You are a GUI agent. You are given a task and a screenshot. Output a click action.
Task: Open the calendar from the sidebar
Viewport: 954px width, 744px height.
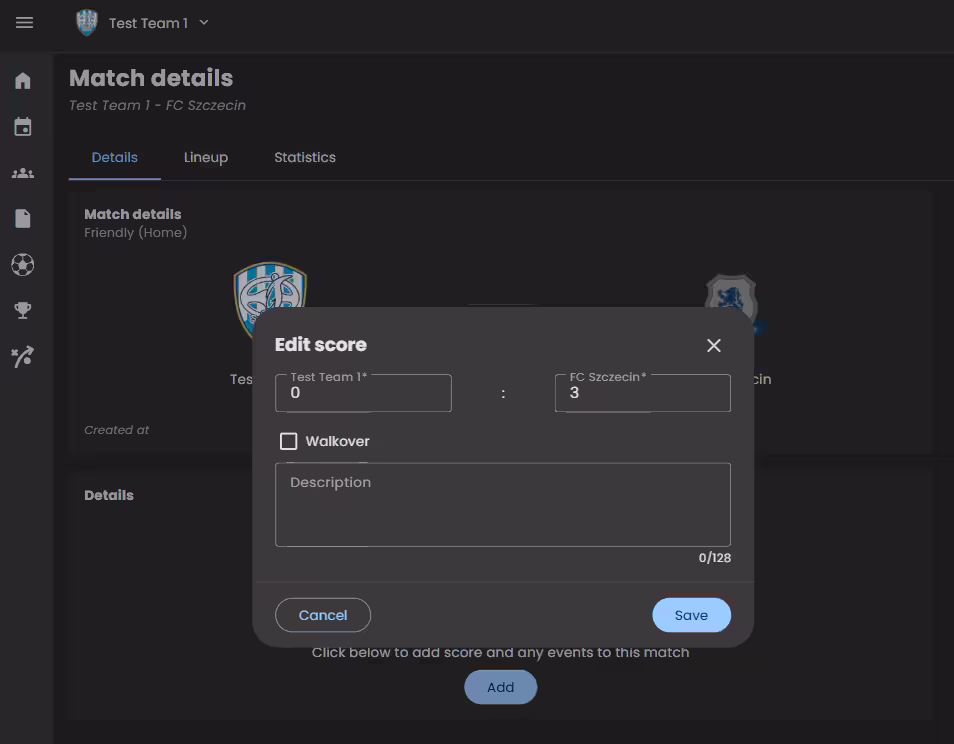tap(23, 127)
